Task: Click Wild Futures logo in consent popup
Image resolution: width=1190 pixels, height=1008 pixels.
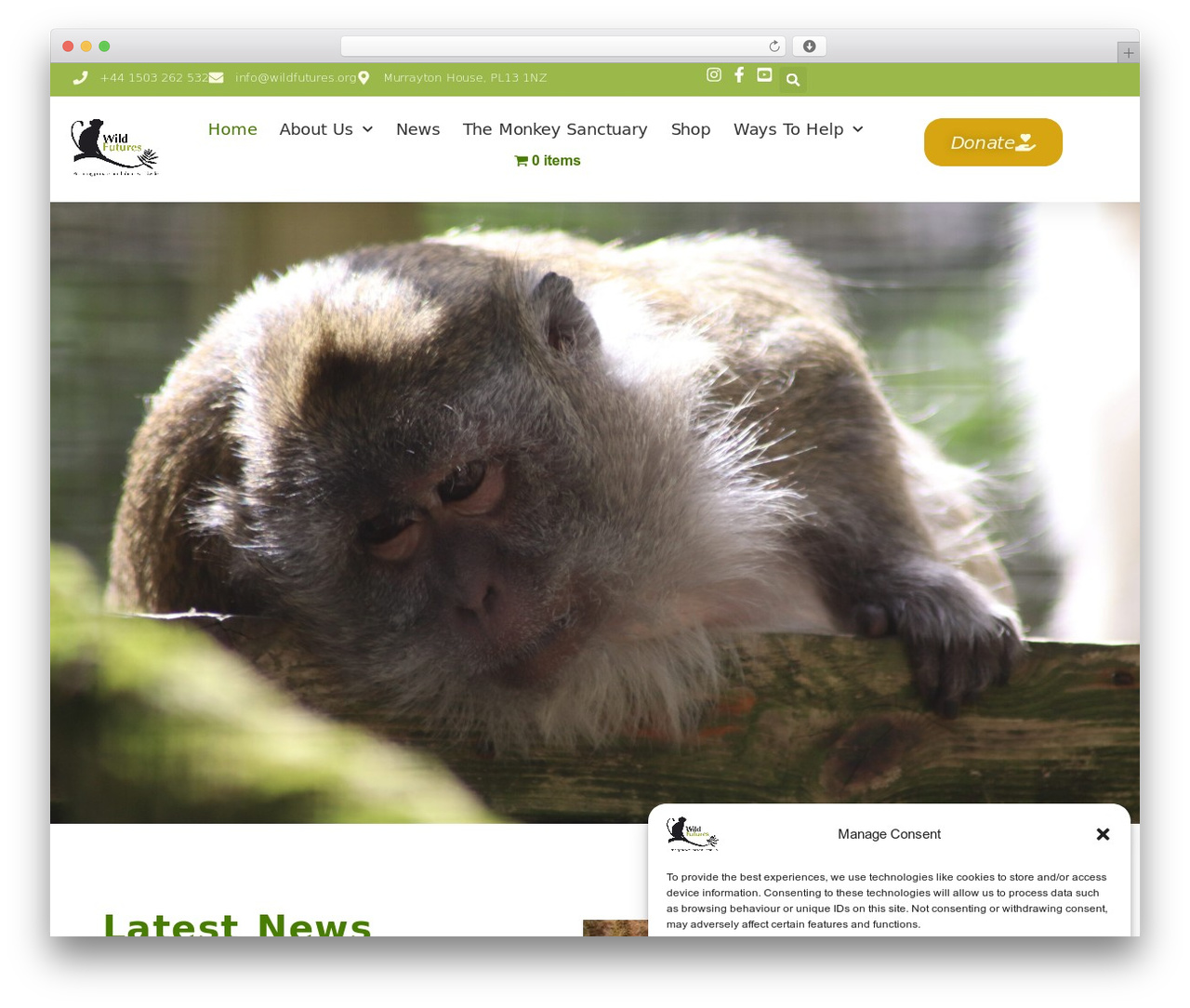Action: (x=693, y=834)
